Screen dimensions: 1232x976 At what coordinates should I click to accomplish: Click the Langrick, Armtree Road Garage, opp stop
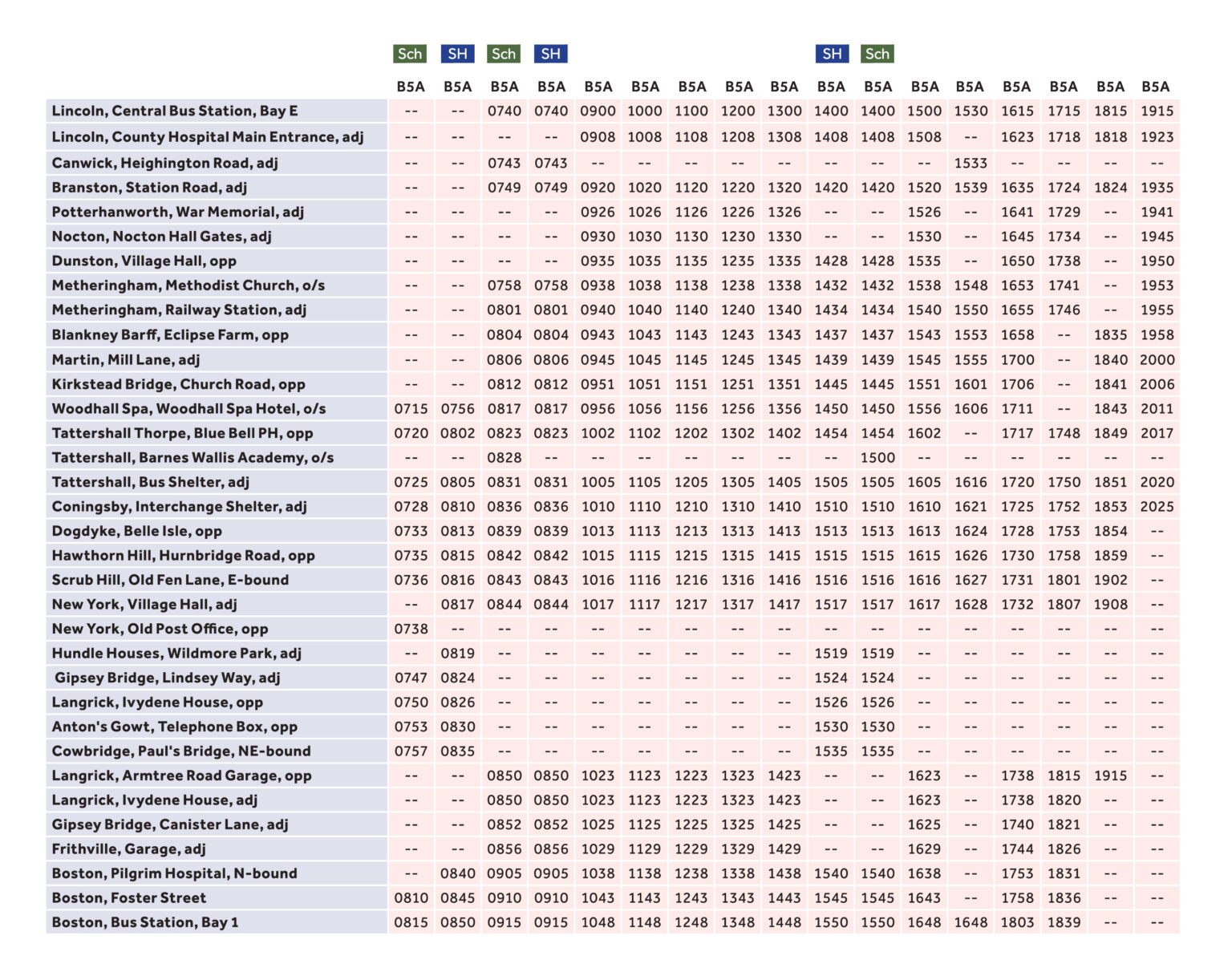click(181, 776)
